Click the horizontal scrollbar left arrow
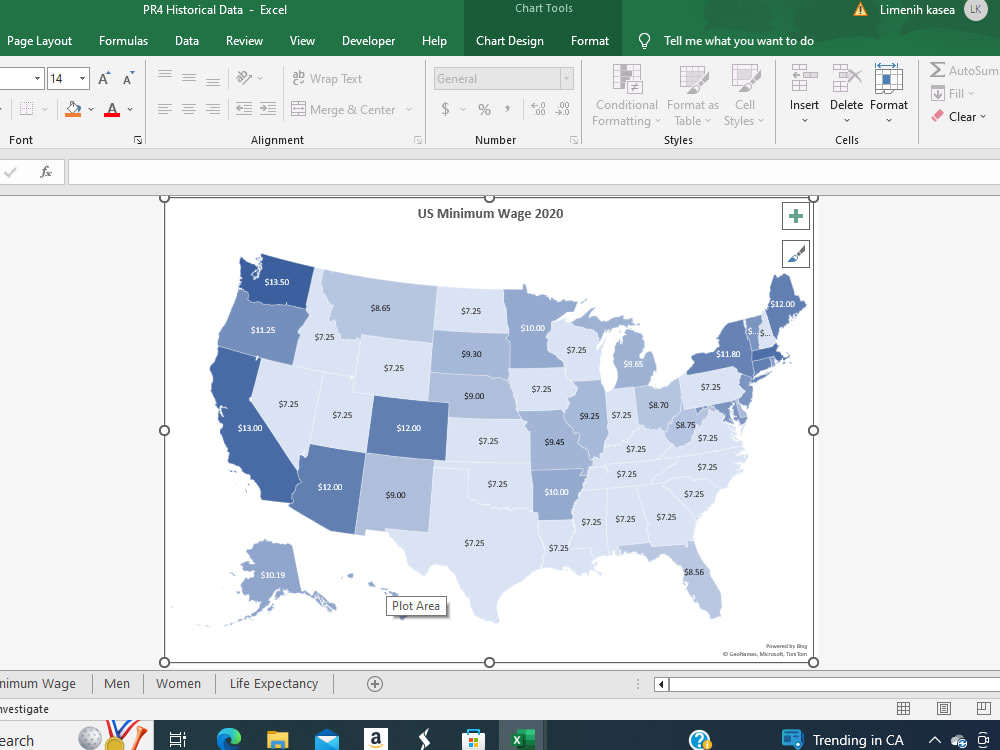Screen dimensions: 1000x750 pyautogui.click(x=661, y=684)
